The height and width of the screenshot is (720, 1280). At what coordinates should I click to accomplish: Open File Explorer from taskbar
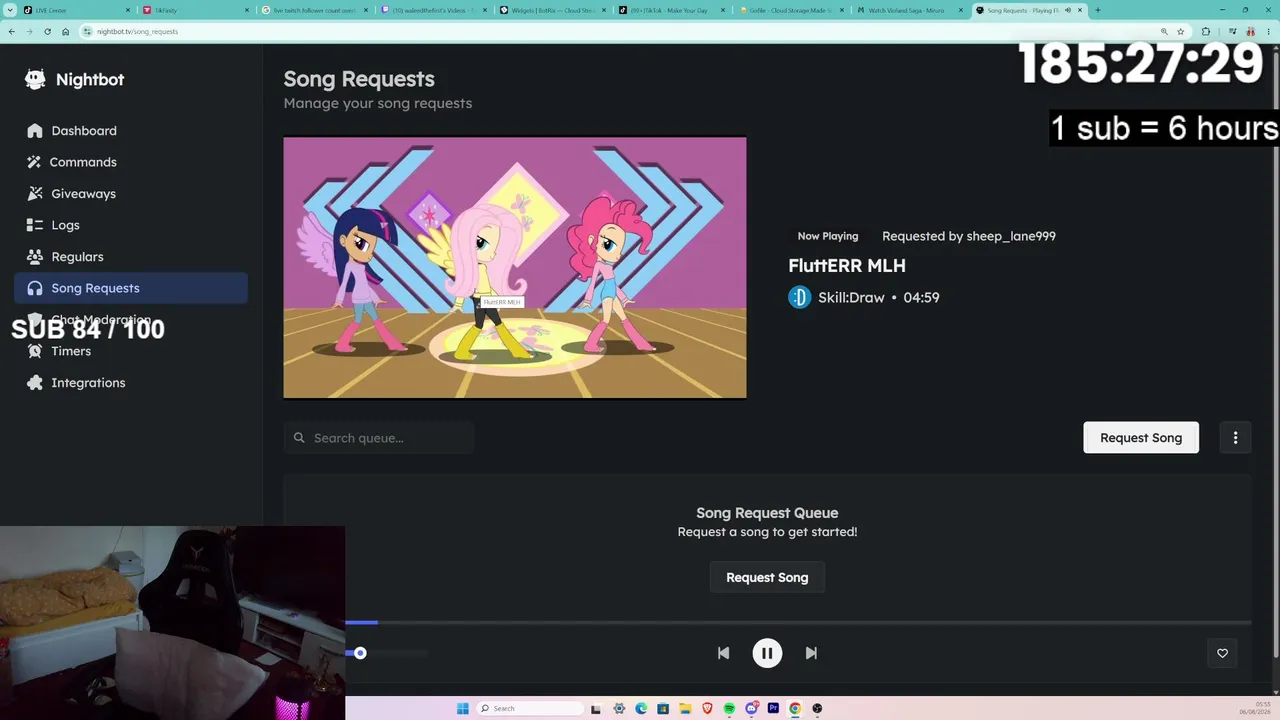coord(685,708)
